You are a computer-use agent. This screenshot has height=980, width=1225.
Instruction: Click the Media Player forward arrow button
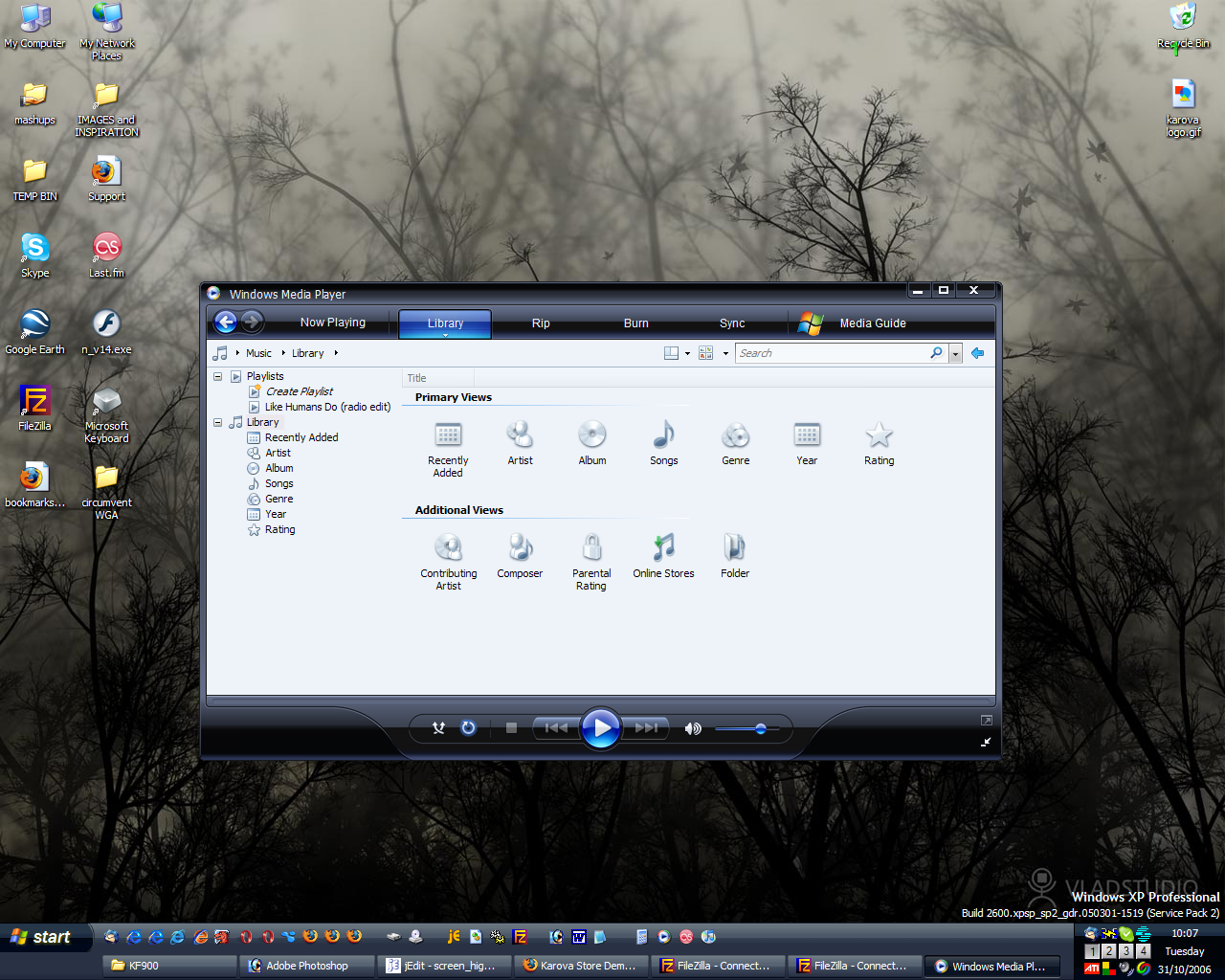(252, 323)
